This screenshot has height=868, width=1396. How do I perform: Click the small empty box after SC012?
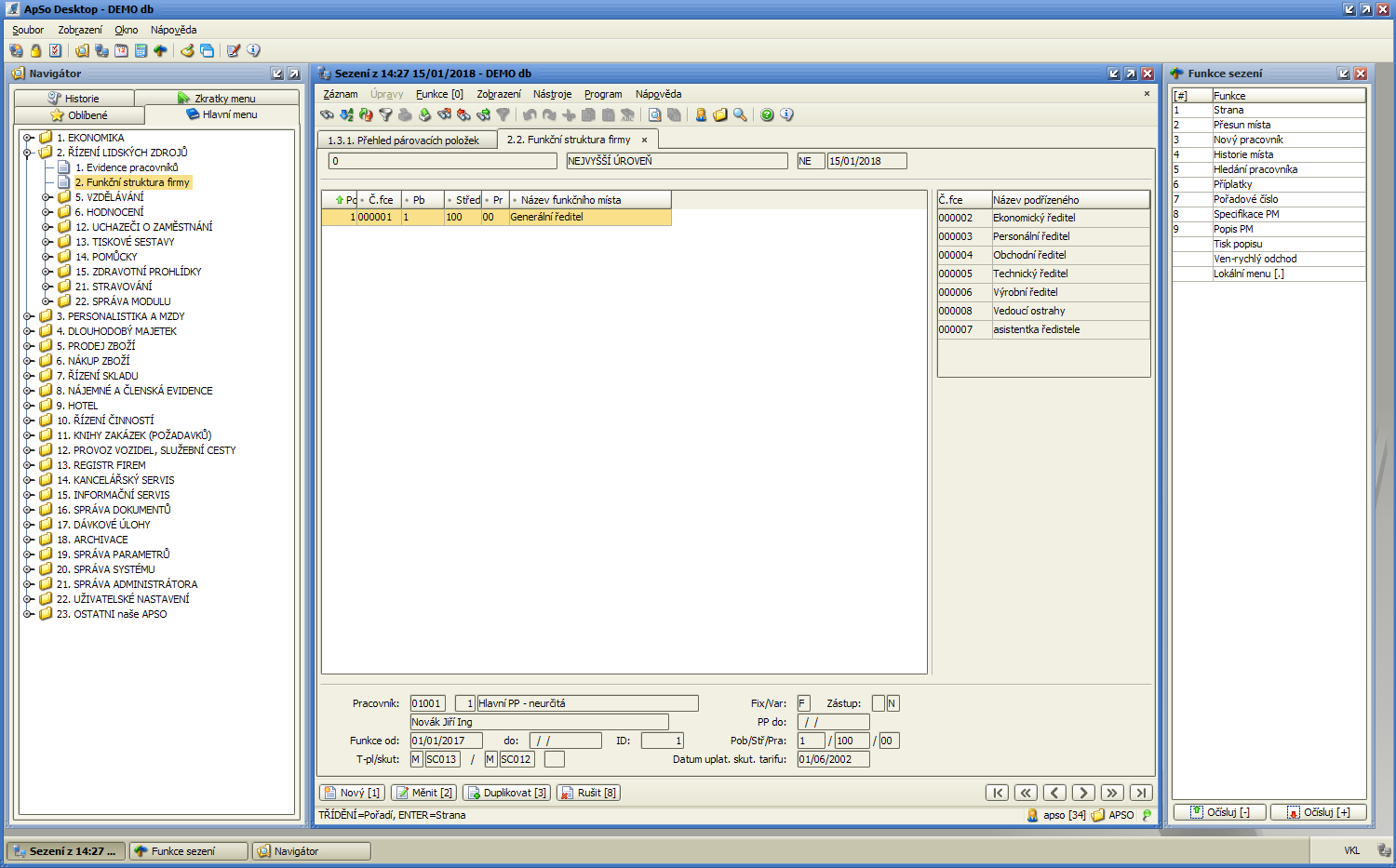555,759
